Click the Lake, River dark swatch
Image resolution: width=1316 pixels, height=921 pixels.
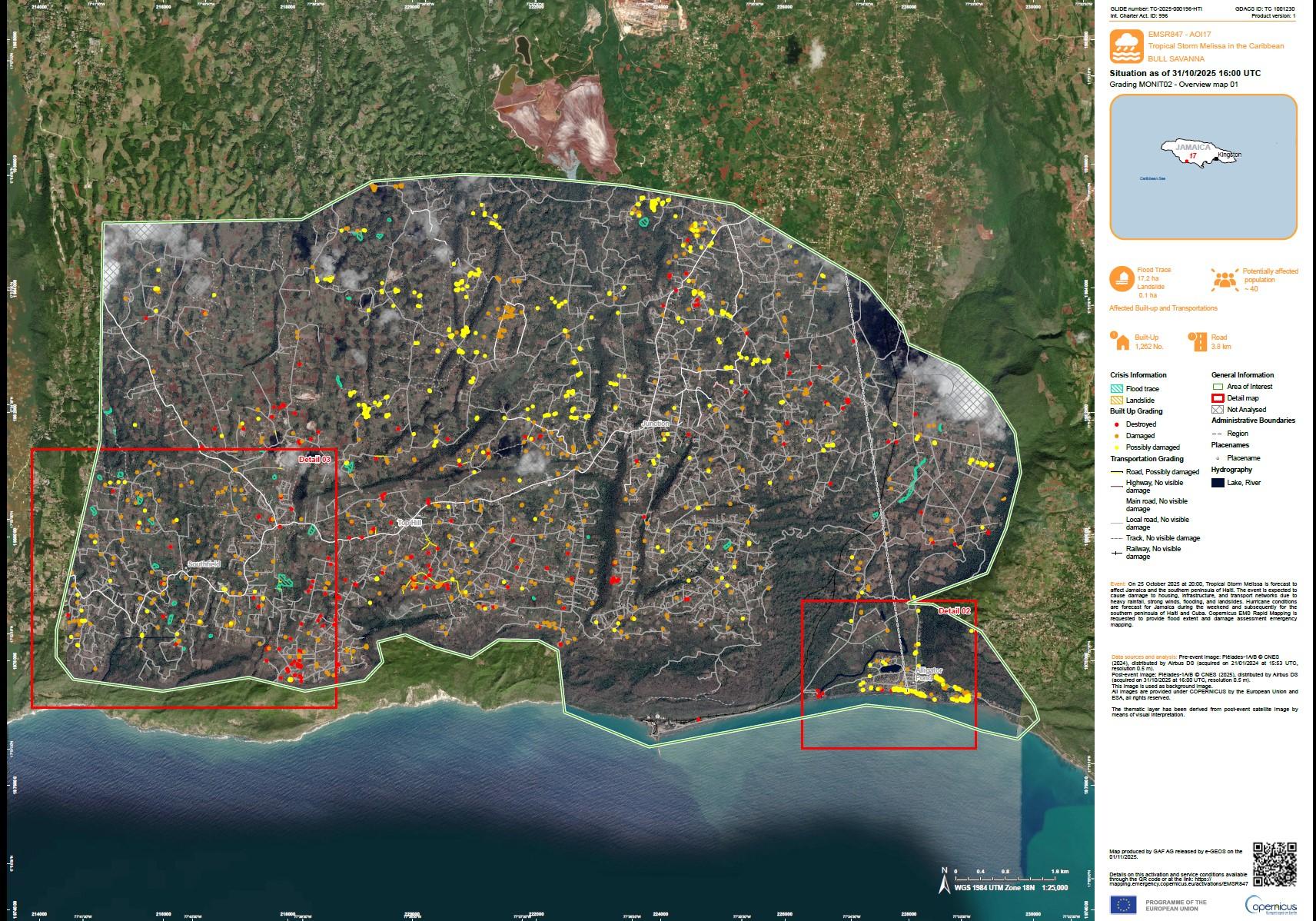pyautogui.click(x=1218, y=483)
